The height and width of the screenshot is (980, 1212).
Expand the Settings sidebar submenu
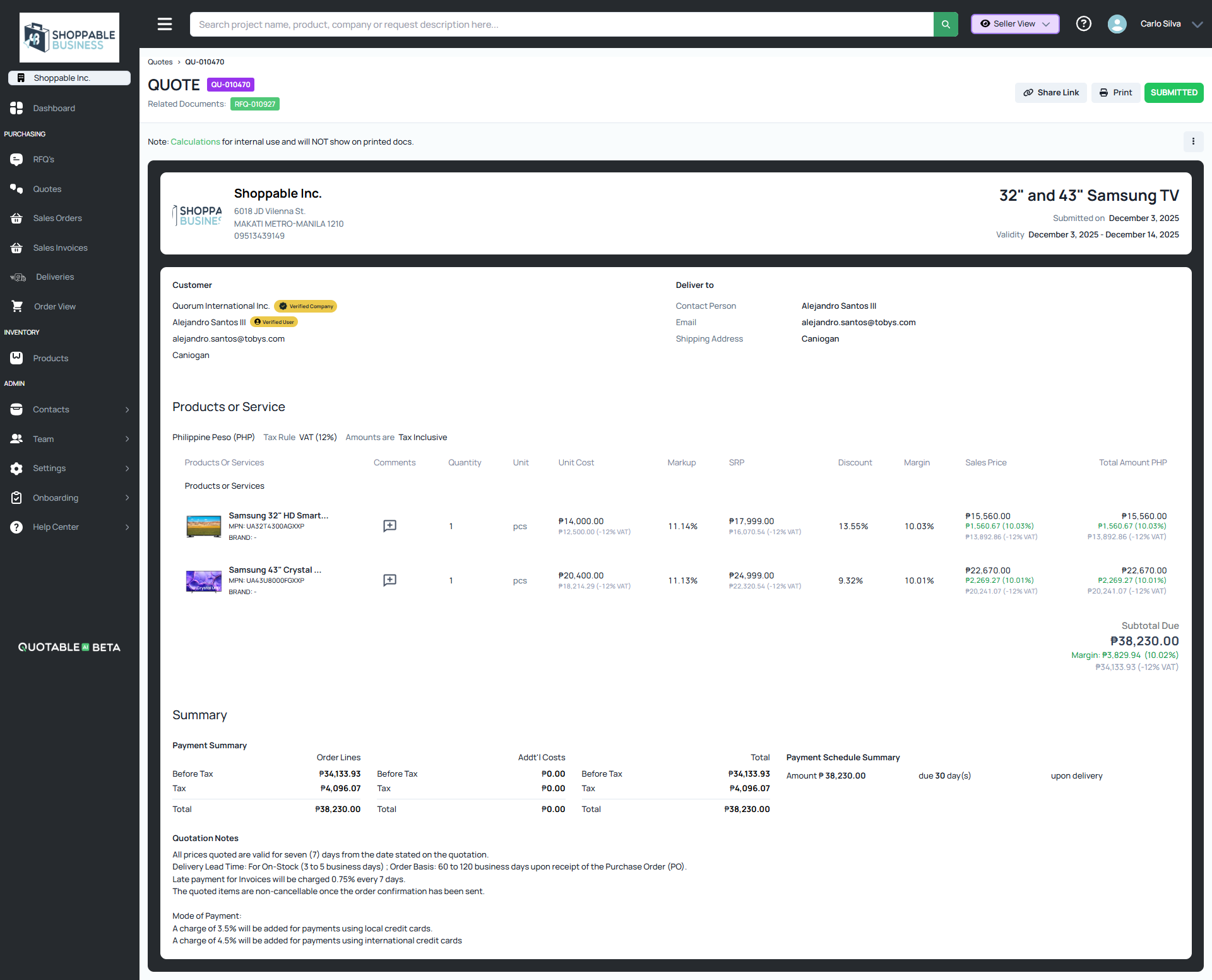127,469
